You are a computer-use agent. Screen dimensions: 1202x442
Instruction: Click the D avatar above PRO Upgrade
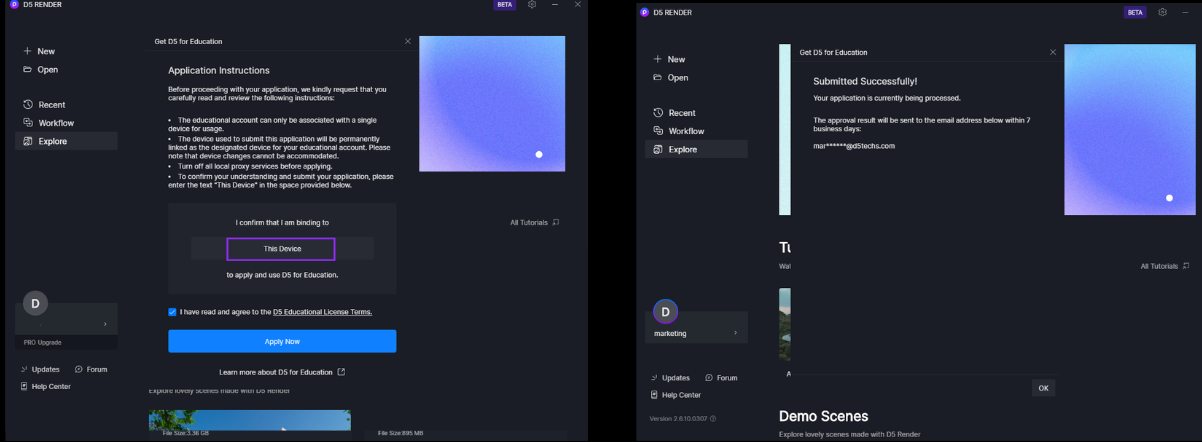click(35, 303)
